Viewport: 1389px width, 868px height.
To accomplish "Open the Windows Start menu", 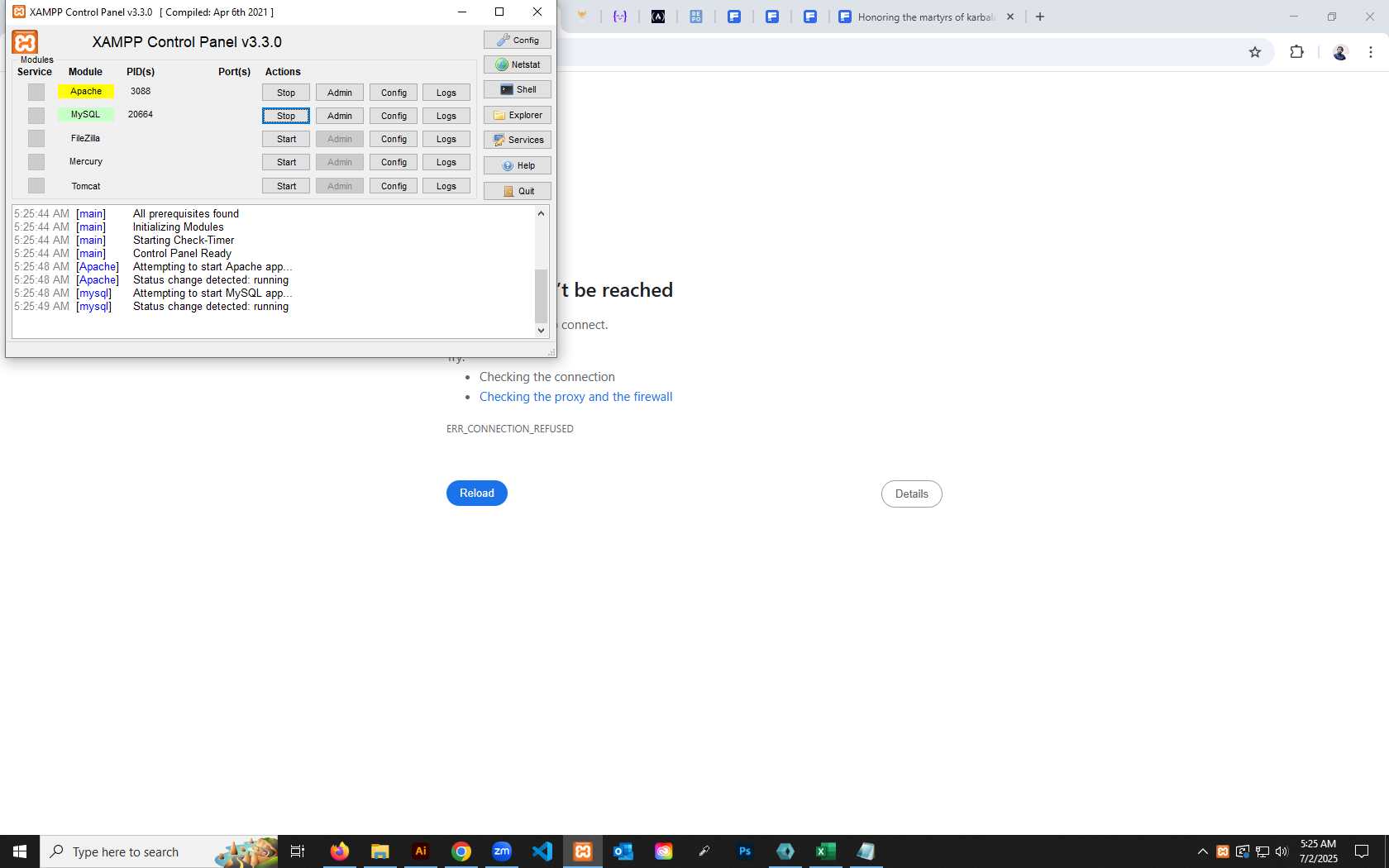I will coord(20,851).
